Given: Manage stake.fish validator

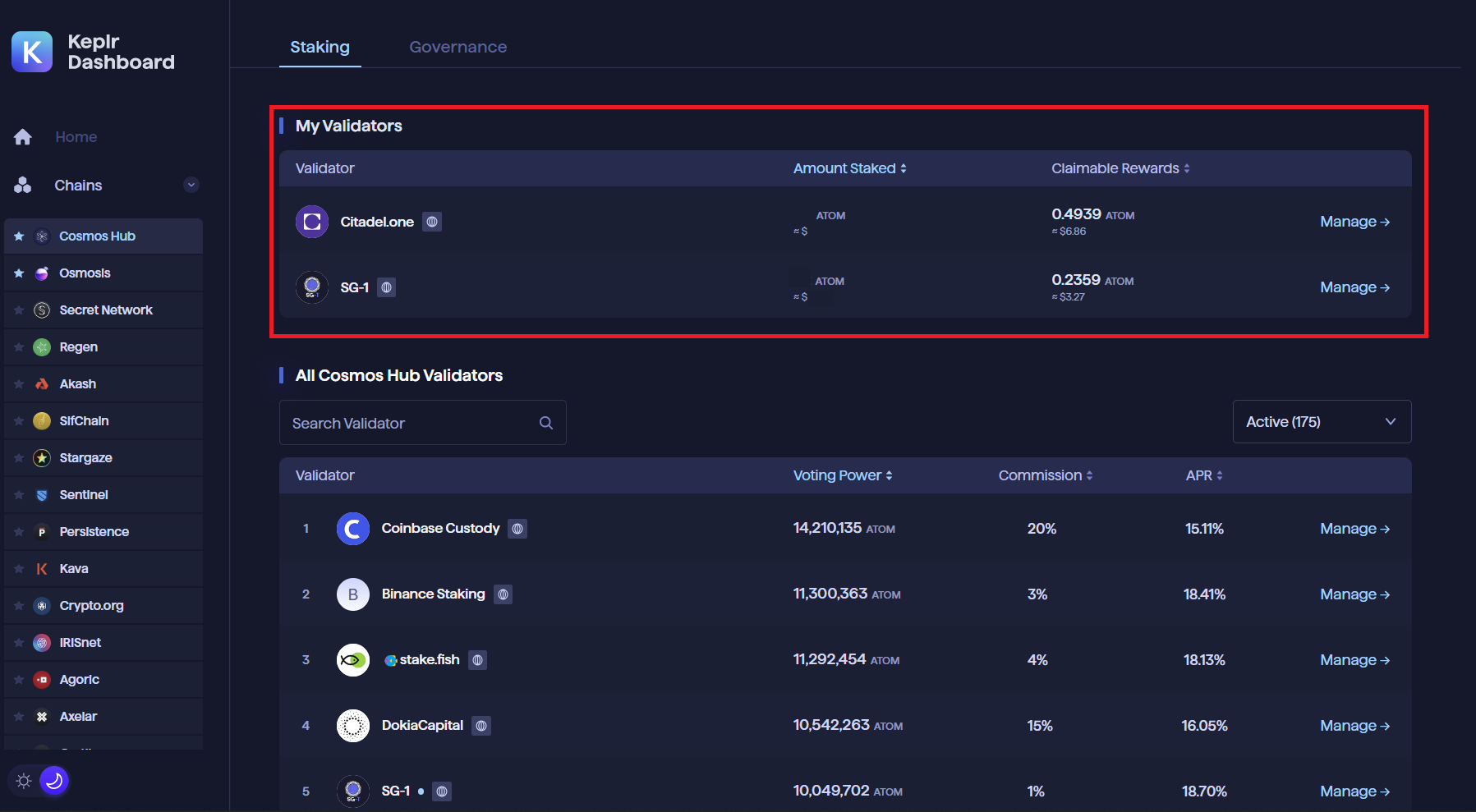Looking at the screenshot, I should (x=1354, y=660).
